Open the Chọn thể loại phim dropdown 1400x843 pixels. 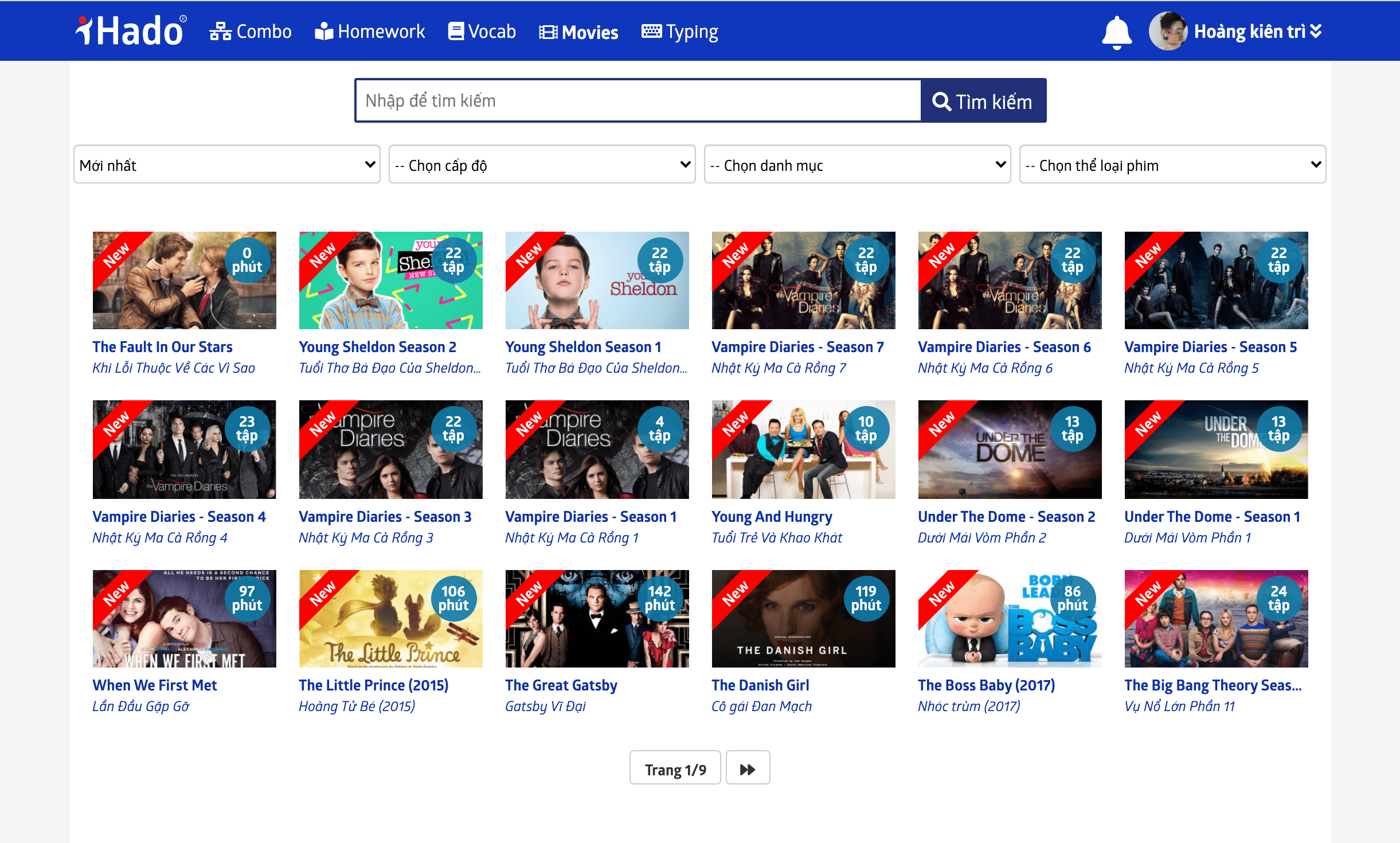point(1172,165)
